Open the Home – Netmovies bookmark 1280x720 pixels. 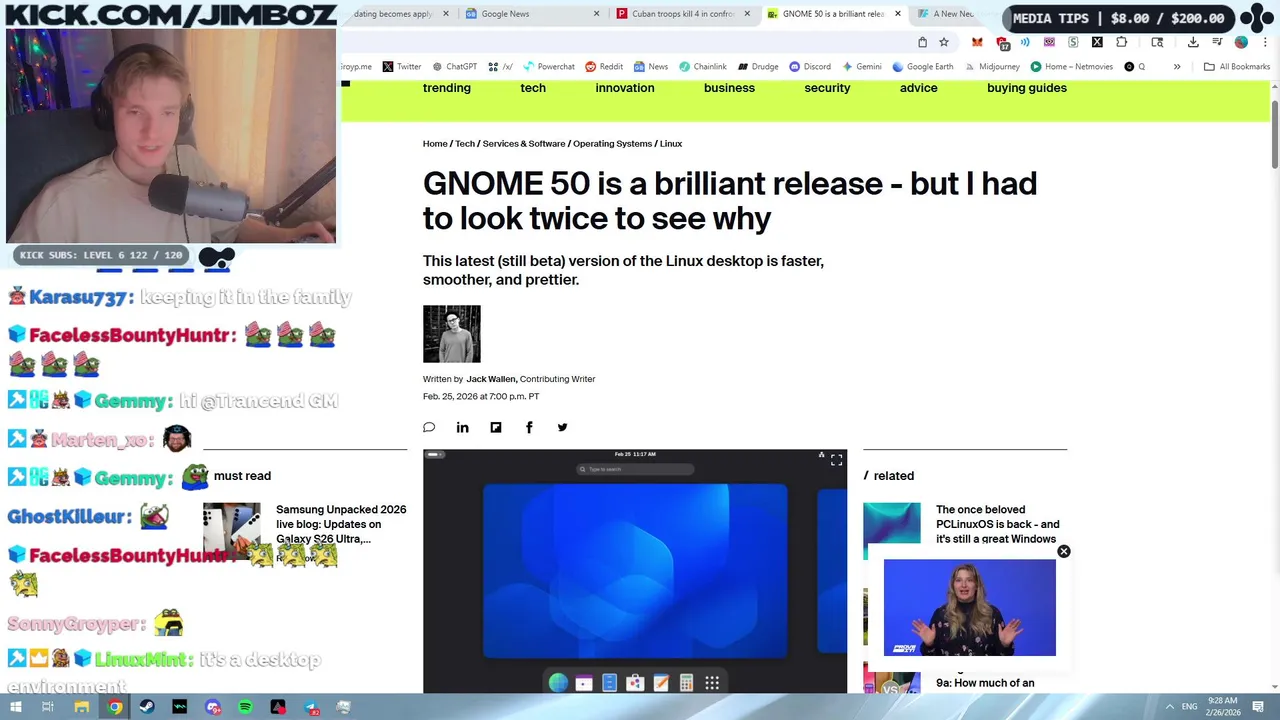click(x=1071, y=67)
